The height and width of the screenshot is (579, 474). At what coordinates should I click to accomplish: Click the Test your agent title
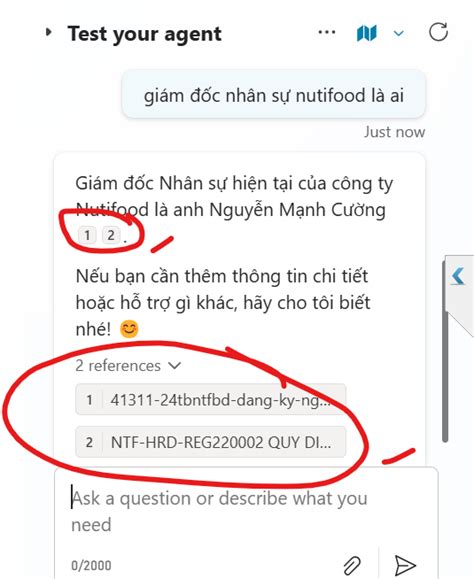(145, 34)
